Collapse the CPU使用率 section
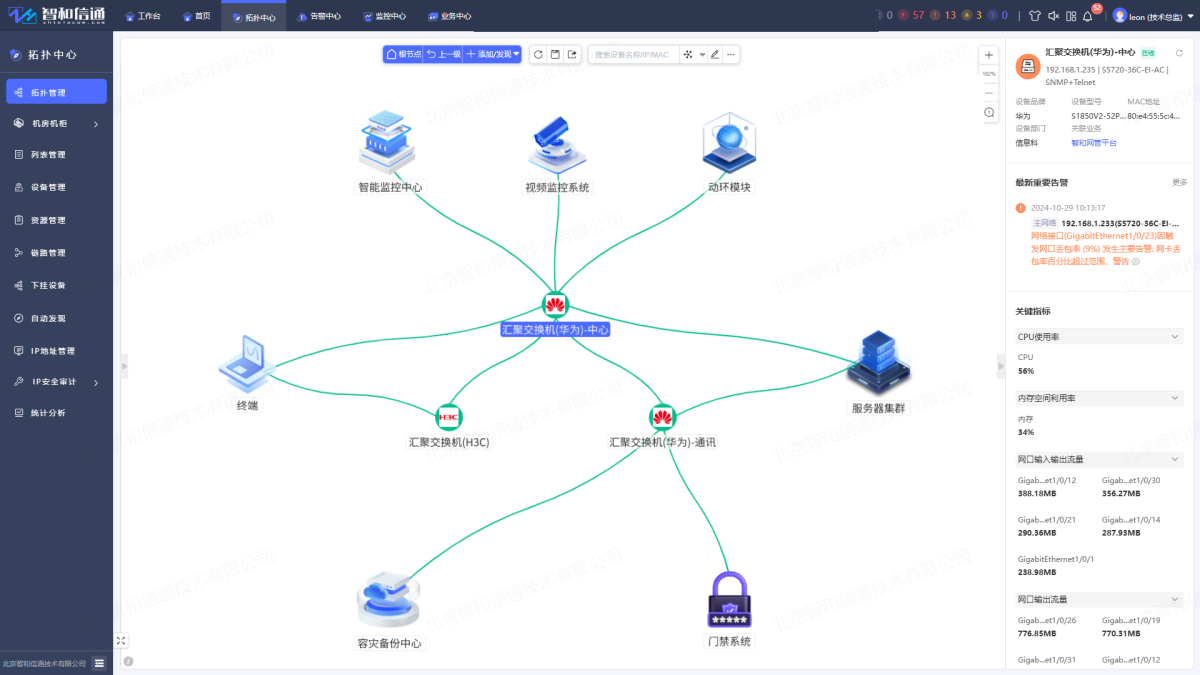 (x=1175, y=337)
